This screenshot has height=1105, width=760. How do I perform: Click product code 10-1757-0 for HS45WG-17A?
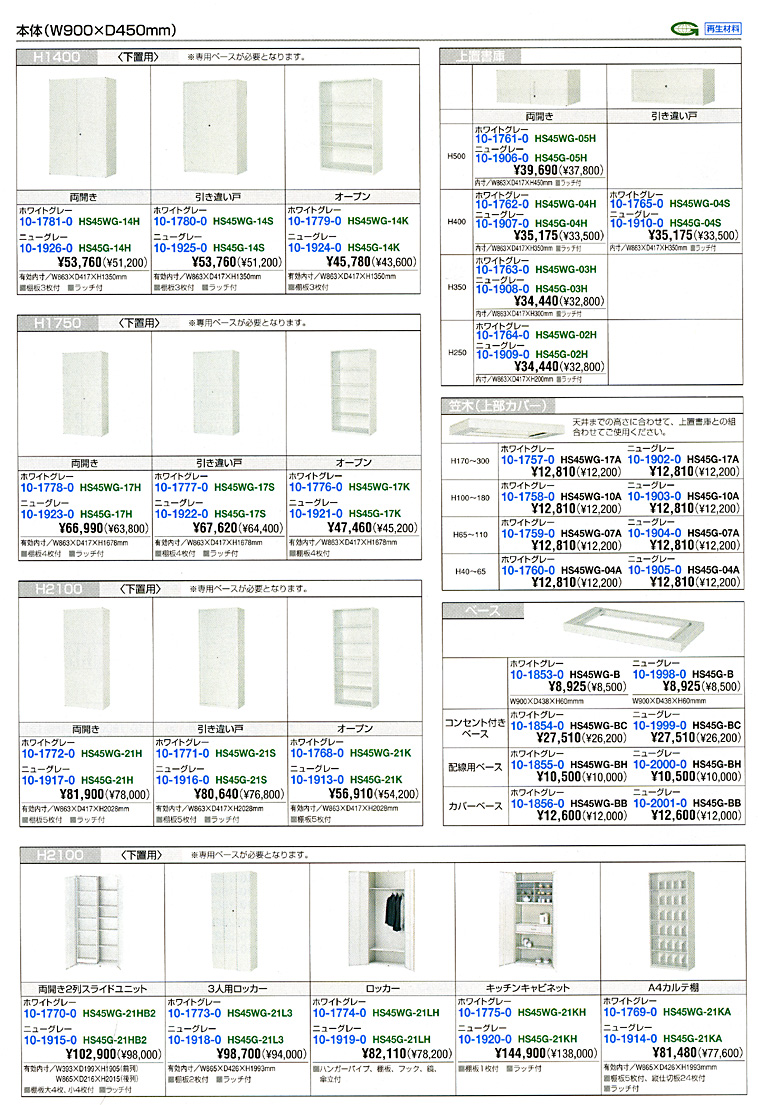click(x=527, y=459)
